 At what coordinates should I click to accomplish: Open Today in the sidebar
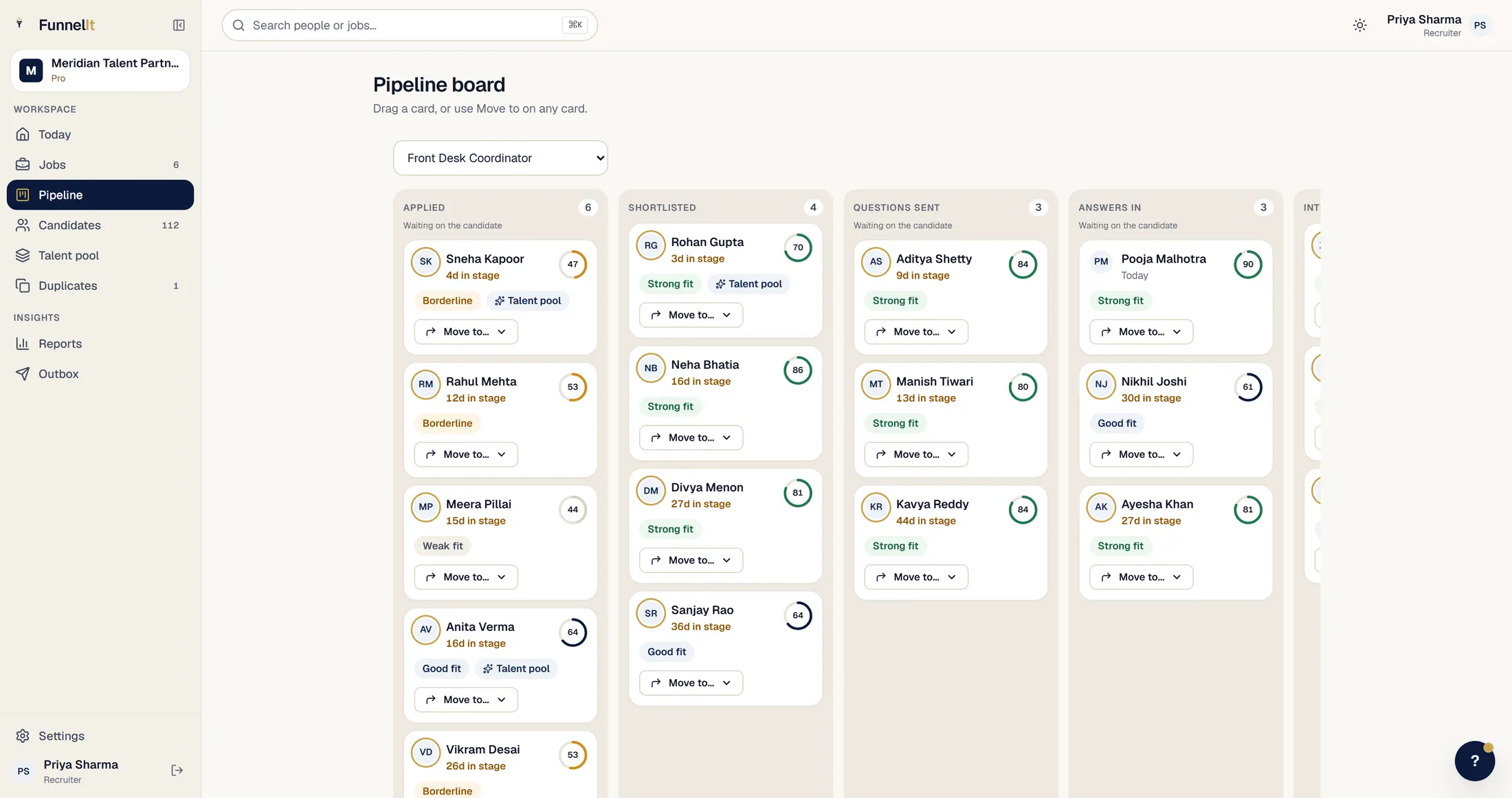pos(100,135)
